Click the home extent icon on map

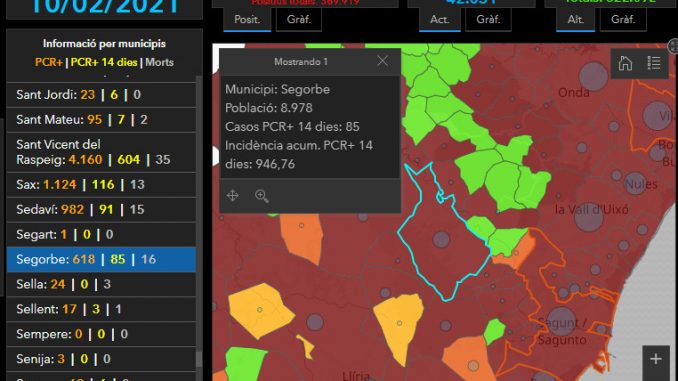click(x=625, y=63)
